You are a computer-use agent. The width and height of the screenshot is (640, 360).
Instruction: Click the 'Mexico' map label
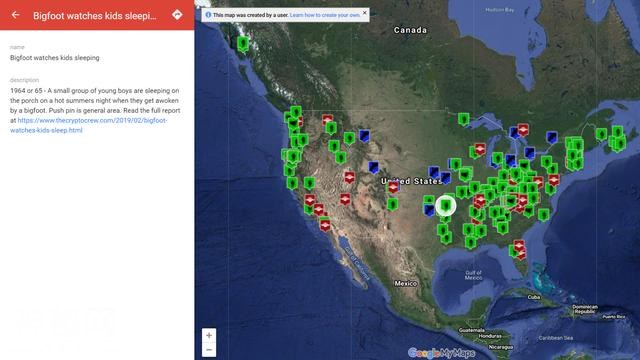tap(406, 283)
